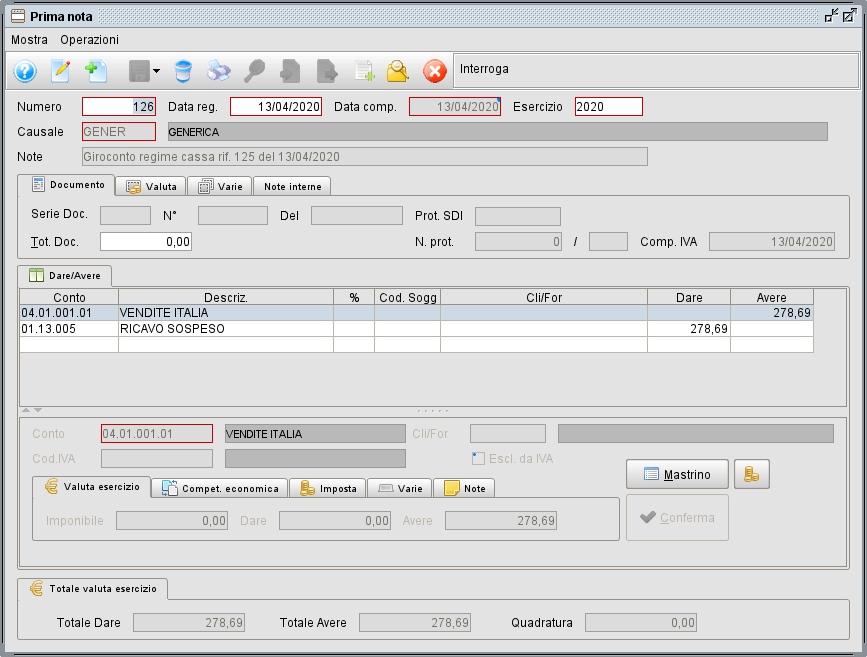
Task: Open the envelope search icon on the toolbar
Action: tap(398, 71)
